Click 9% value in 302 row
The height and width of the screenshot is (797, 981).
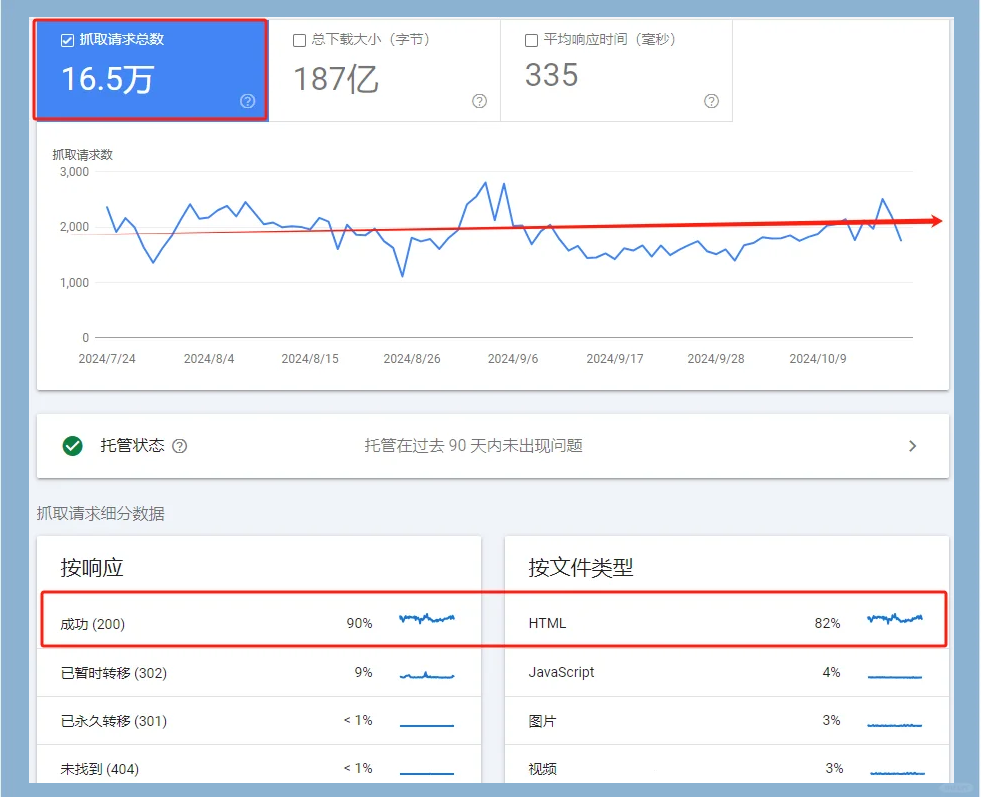(363, 672)
